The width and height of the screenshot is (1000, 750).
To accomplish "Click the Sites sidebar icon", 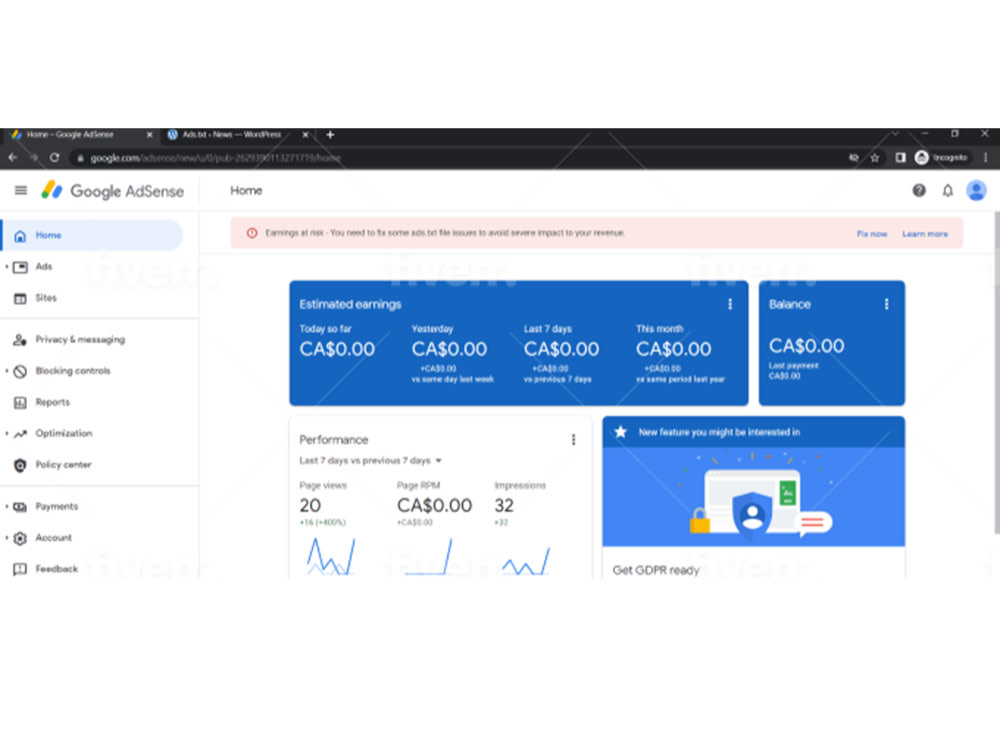I will click(20, 298).
